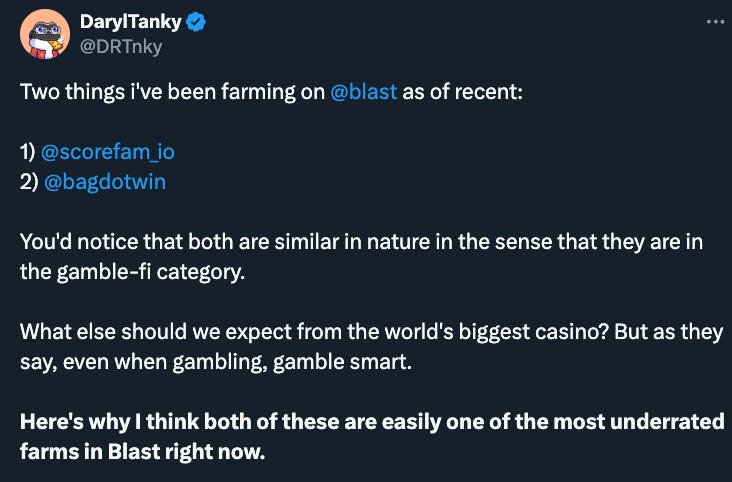
Task: Click the DarylTanky display name
Action: [130, 23]
